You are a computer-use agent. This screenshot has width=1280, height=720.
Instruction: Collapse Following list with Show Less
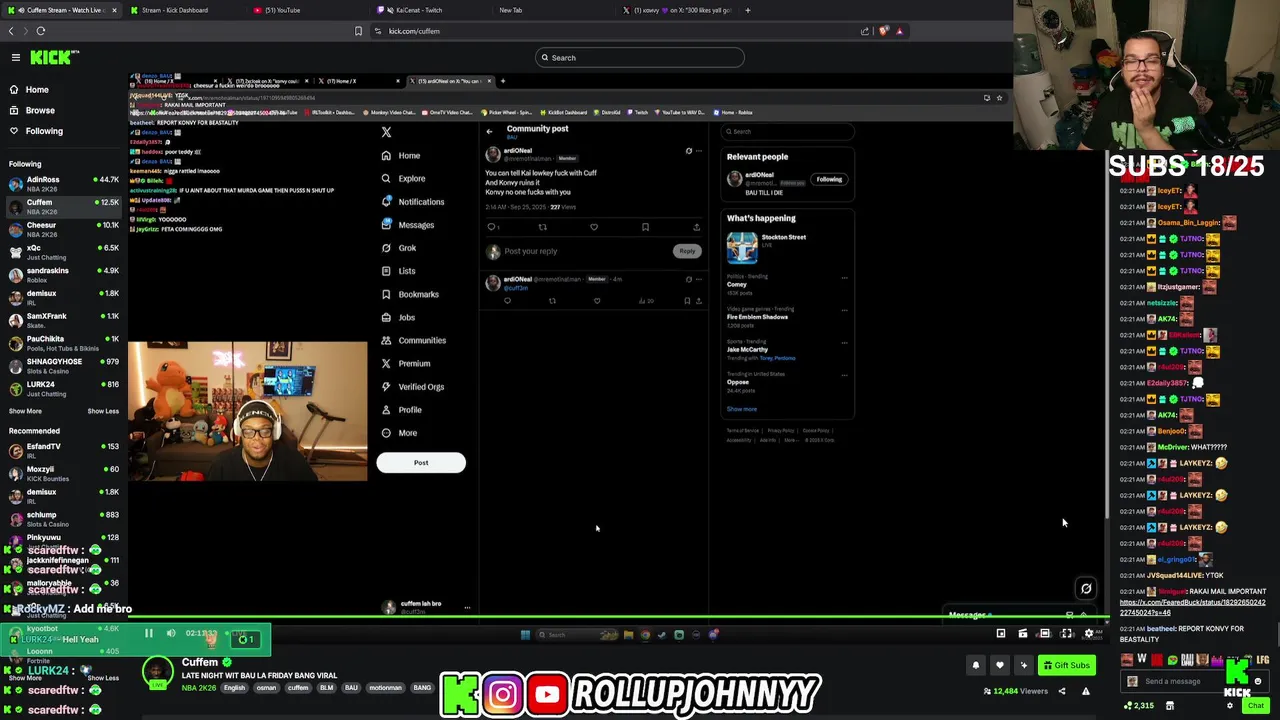click(x=103, y=411)
